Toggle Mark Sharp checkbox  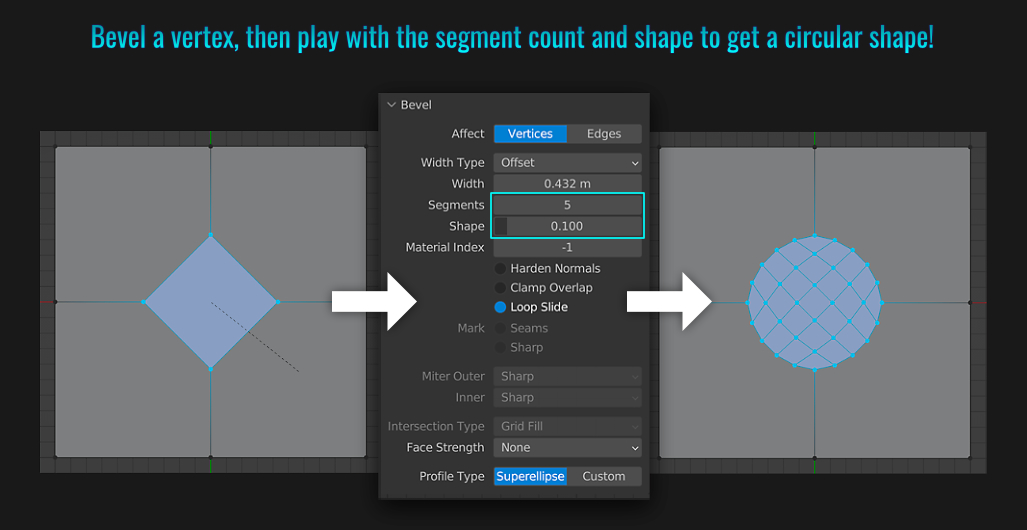click(x=500, y=347)
